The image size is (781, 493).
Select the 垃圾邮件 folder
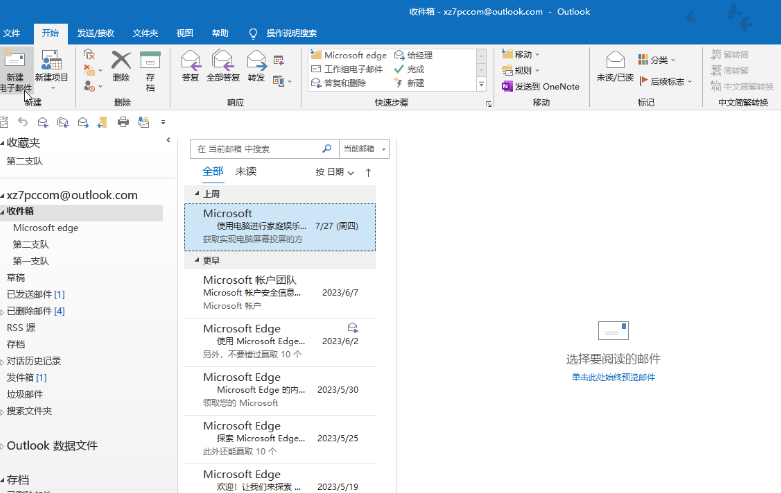pos(24,394)
